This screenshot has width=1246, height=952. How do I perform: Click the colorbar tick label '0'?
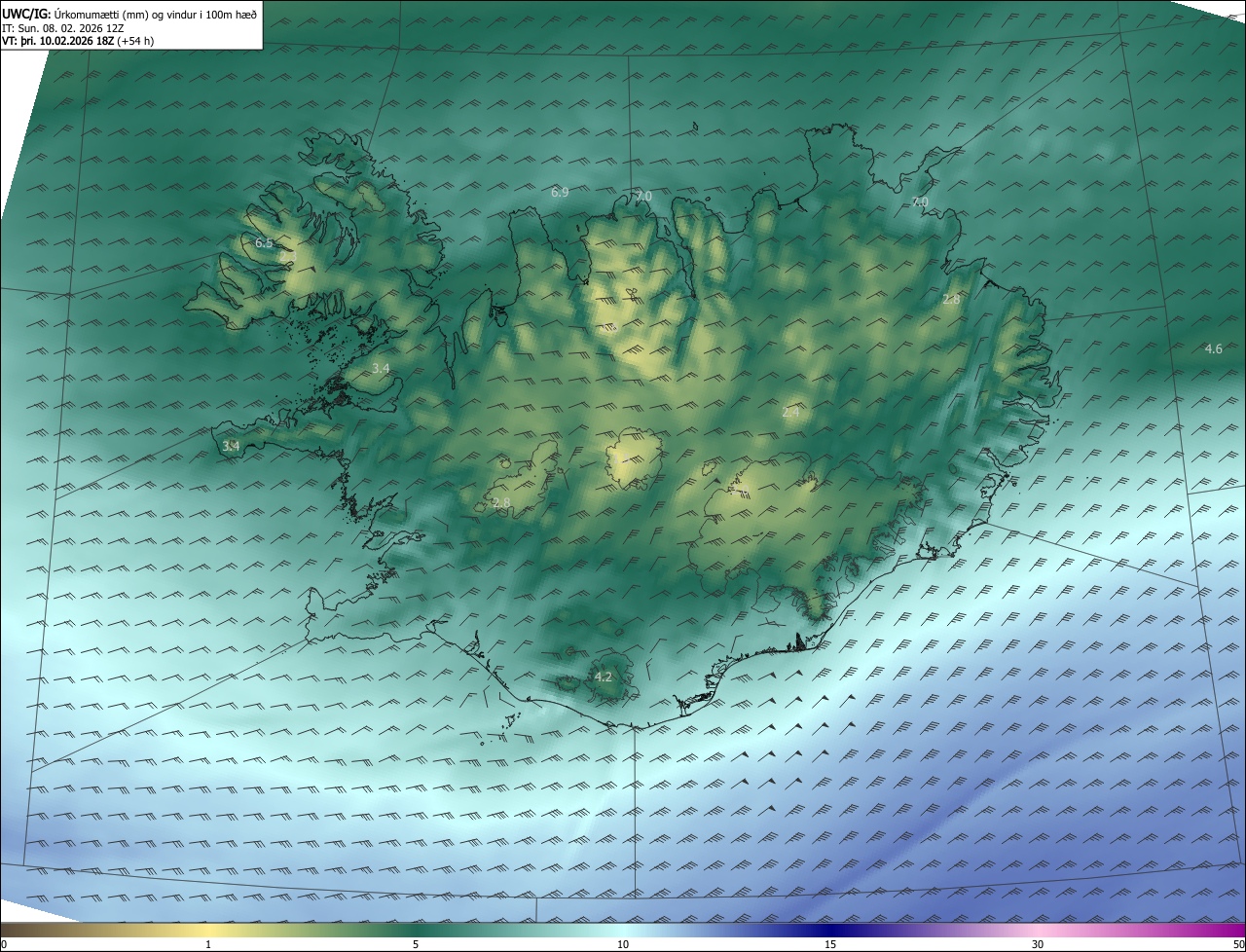coord(4,944)
